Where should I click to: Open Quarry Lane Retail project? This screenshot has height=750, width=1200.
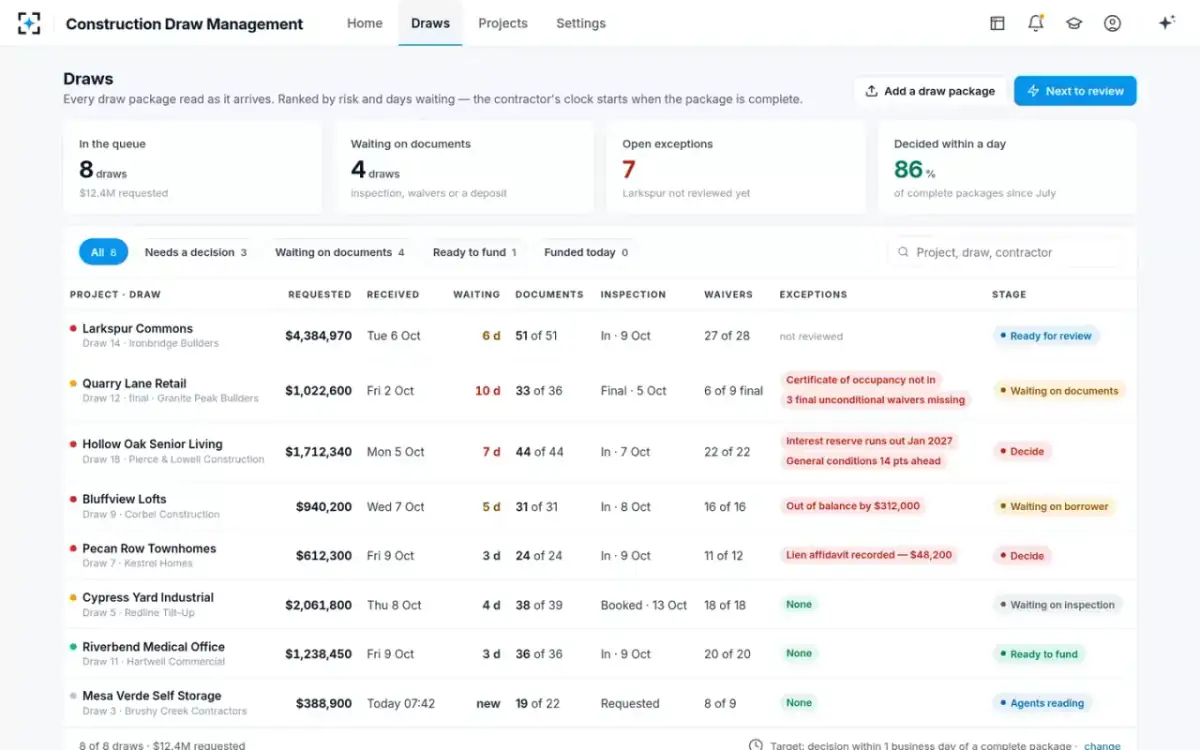point(134,383)
